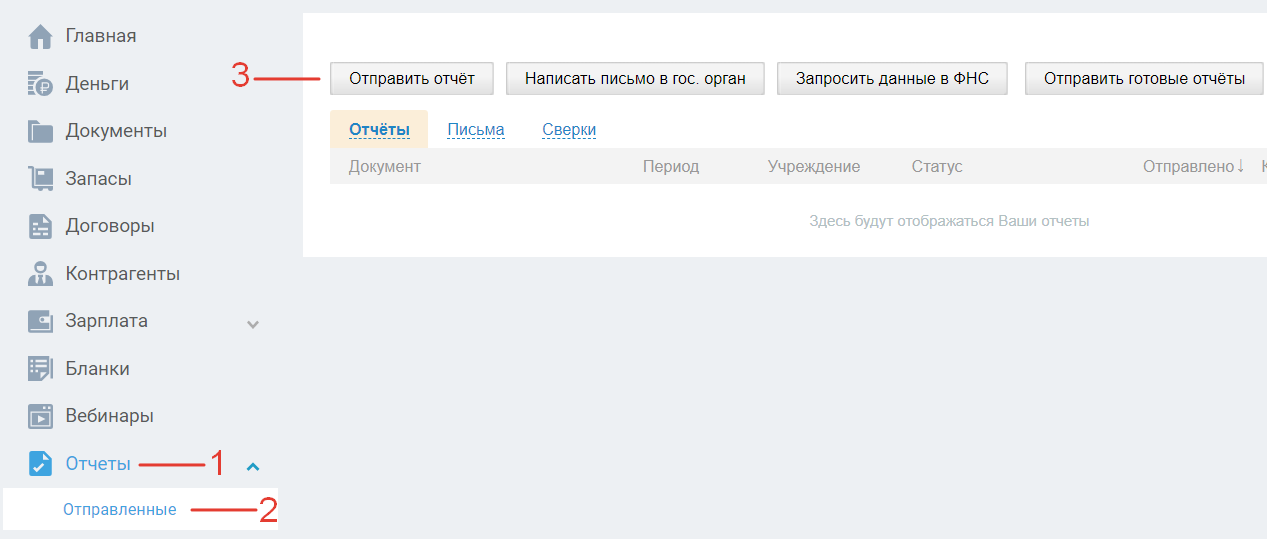Click the Статус column header
Image resolution: width=1267 pixels, height=539 pixels.
937,166
